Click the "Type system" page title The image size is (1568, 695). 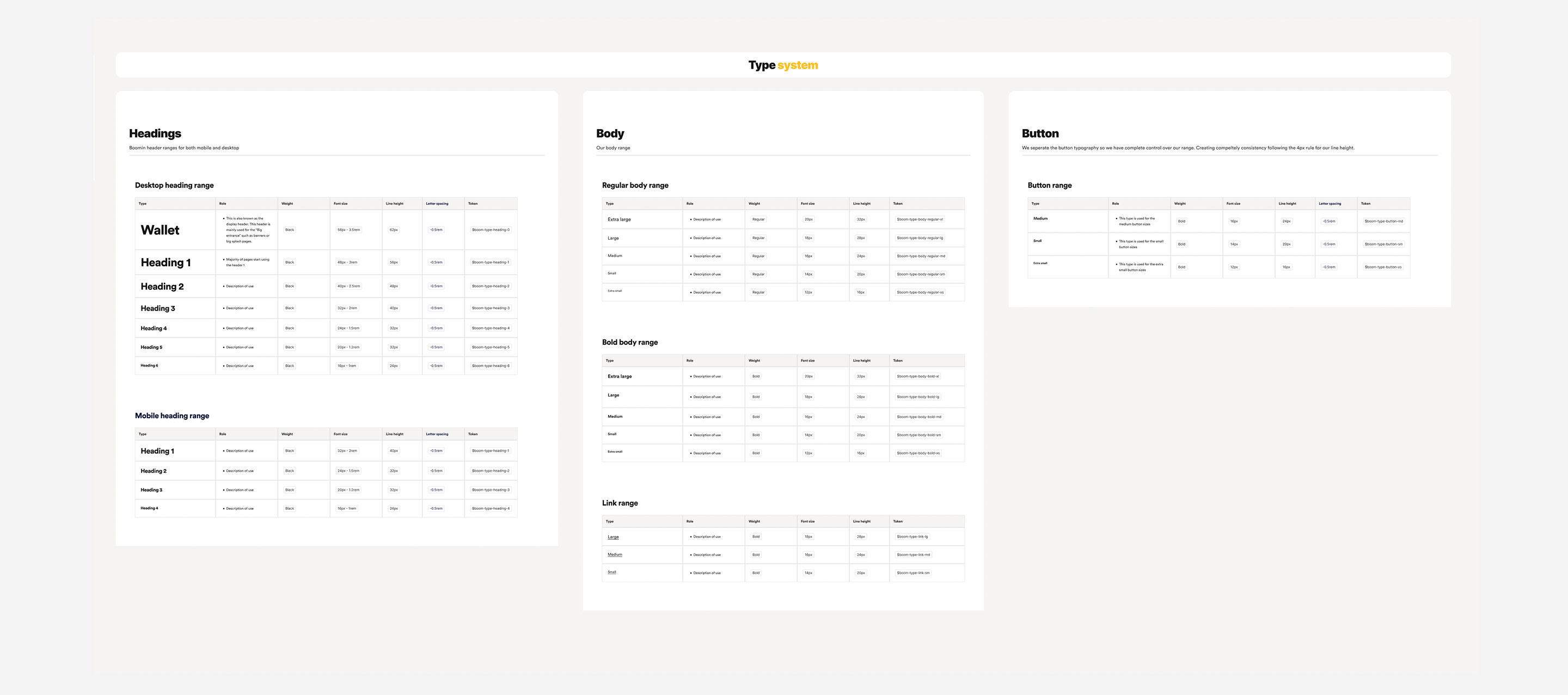(783, 65)
